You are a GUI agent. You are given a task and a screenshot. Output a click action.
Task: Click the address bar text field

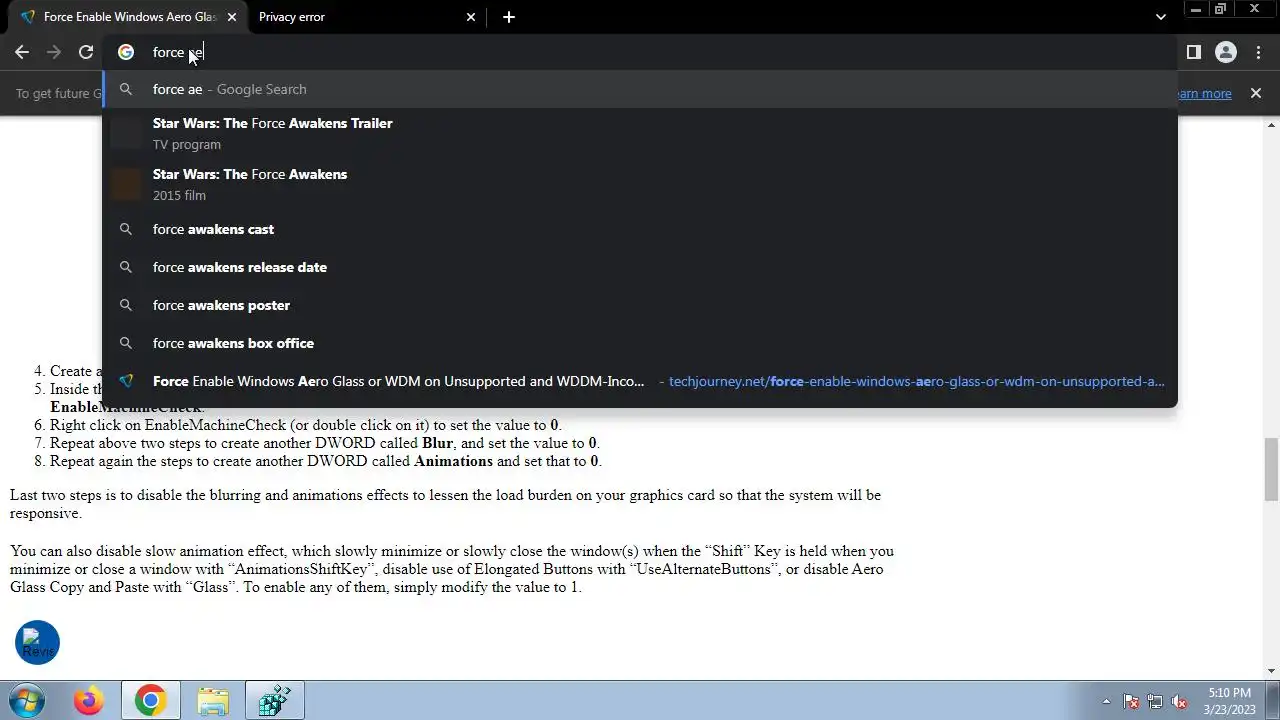click(x=640, y=52)
